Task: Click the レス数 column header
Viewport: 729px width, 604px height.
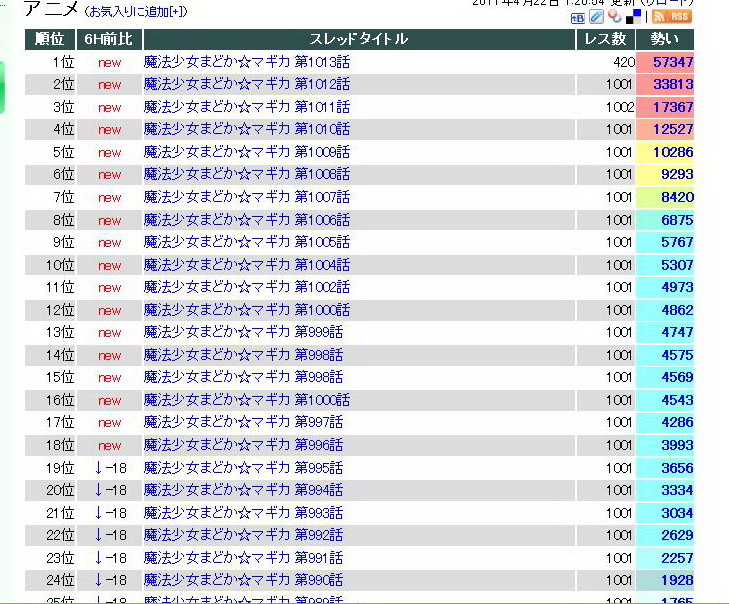Action: coord(605,39)
